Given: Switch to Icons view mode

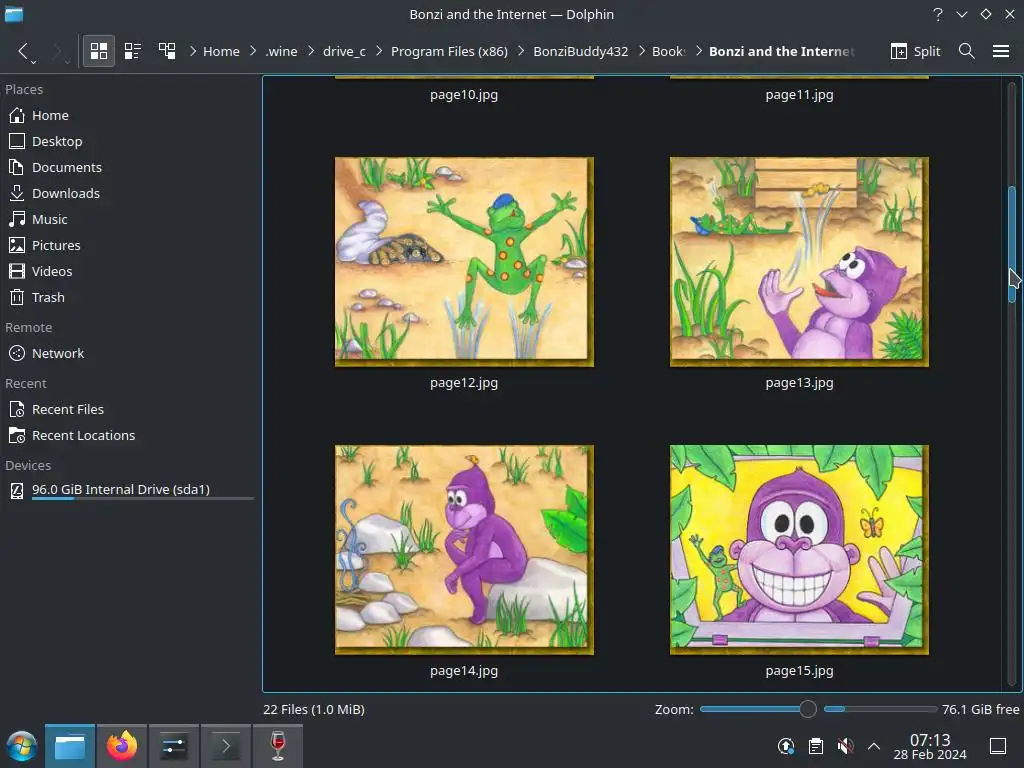Looking at the screenshot, I should tap(99, 51).
